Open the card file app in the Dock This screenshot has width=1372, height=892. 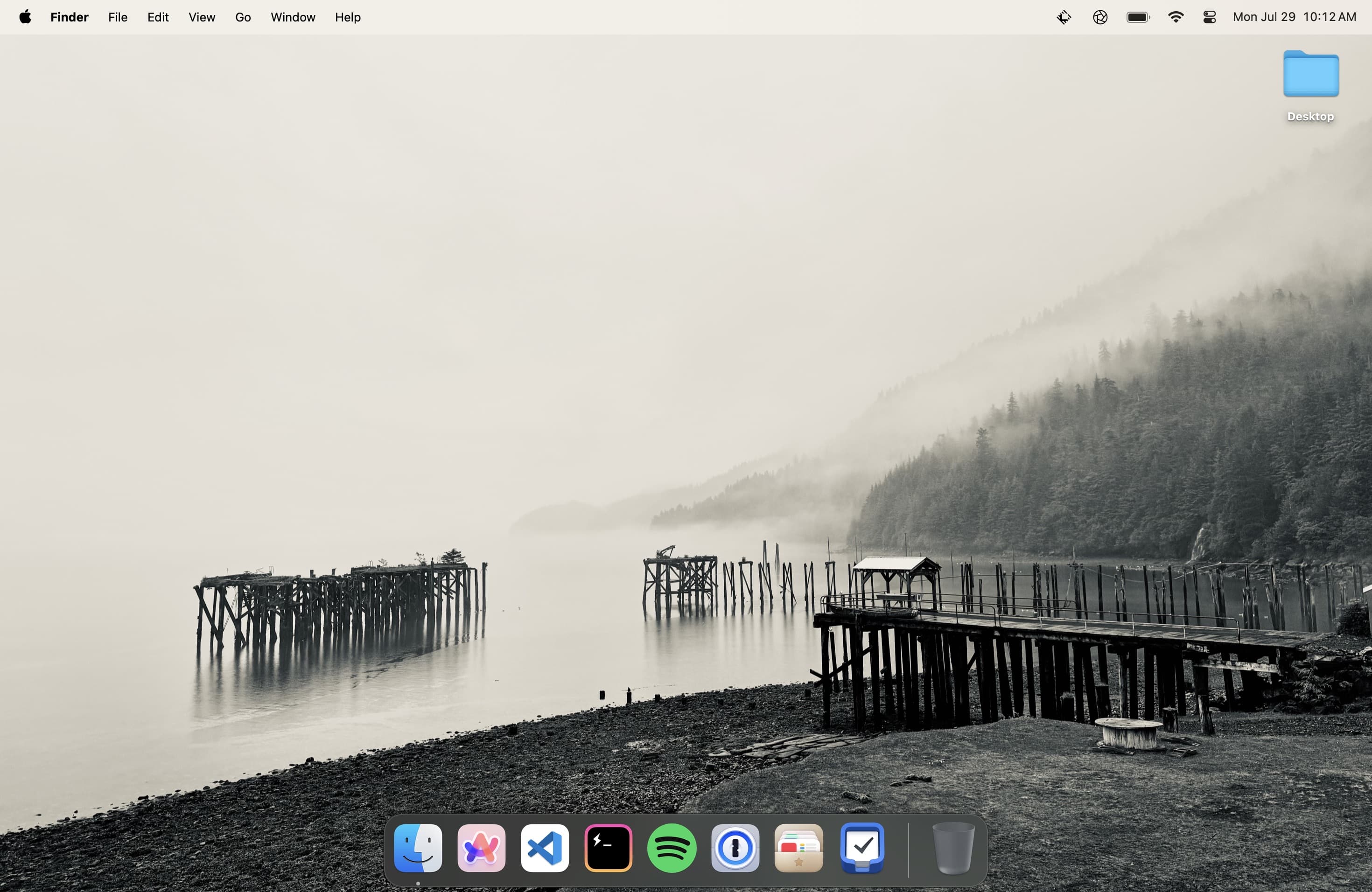point(799,847)
